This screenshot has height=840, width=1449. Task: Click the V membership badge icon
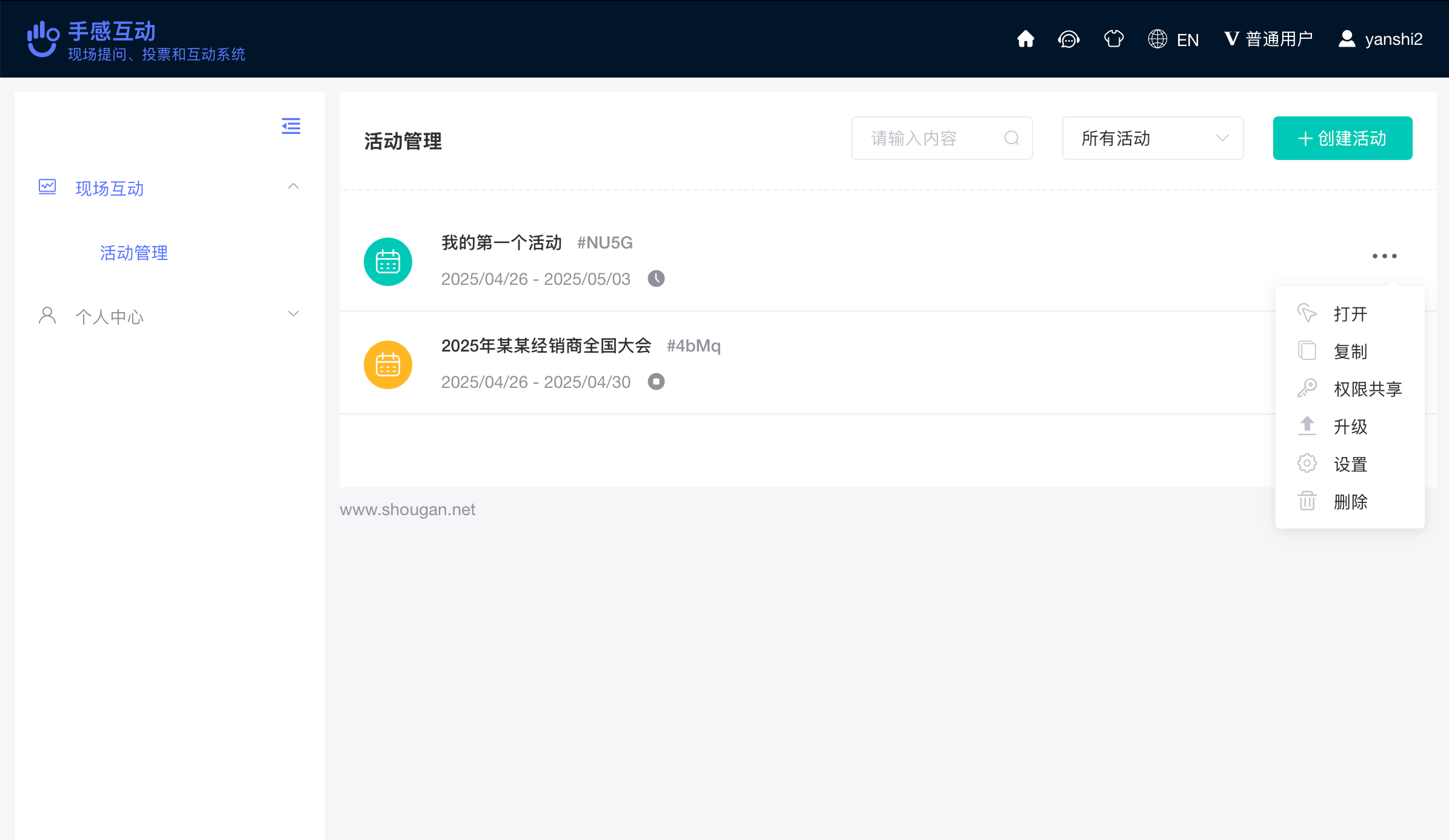(1231, 39)
